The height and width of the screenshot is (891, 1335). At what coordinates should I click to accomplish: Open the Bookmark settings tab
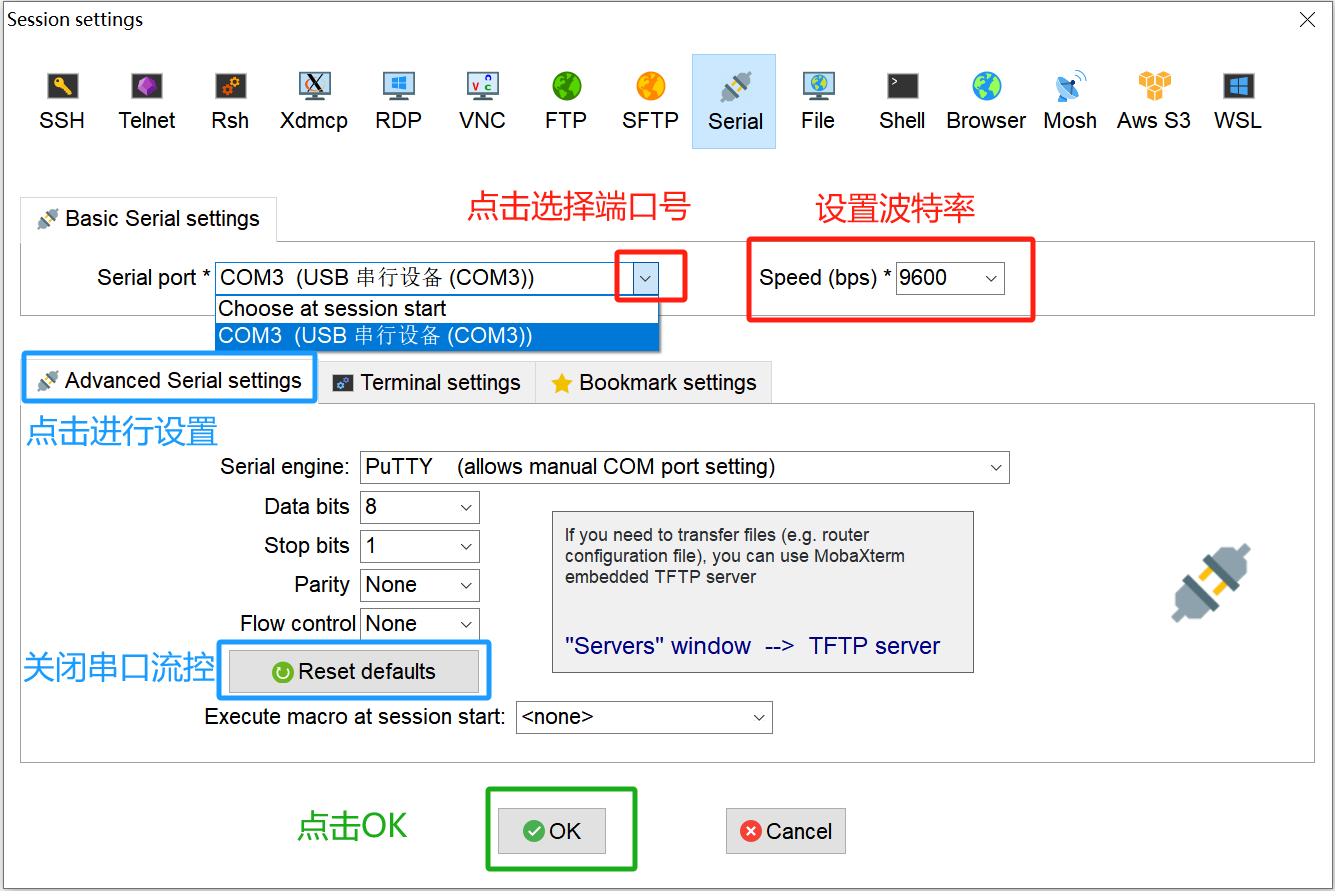tap(654, 383)
